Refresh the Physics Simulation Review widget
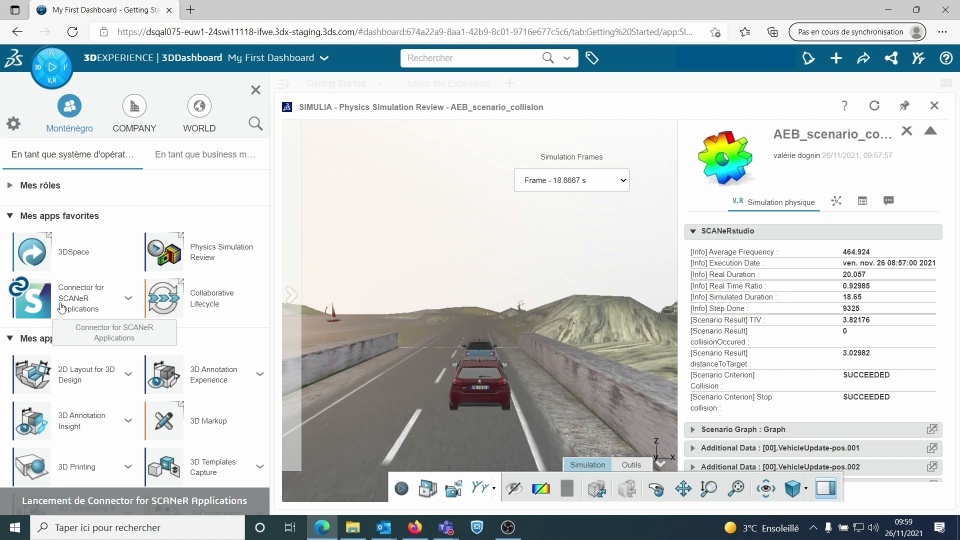 (874, 105)
